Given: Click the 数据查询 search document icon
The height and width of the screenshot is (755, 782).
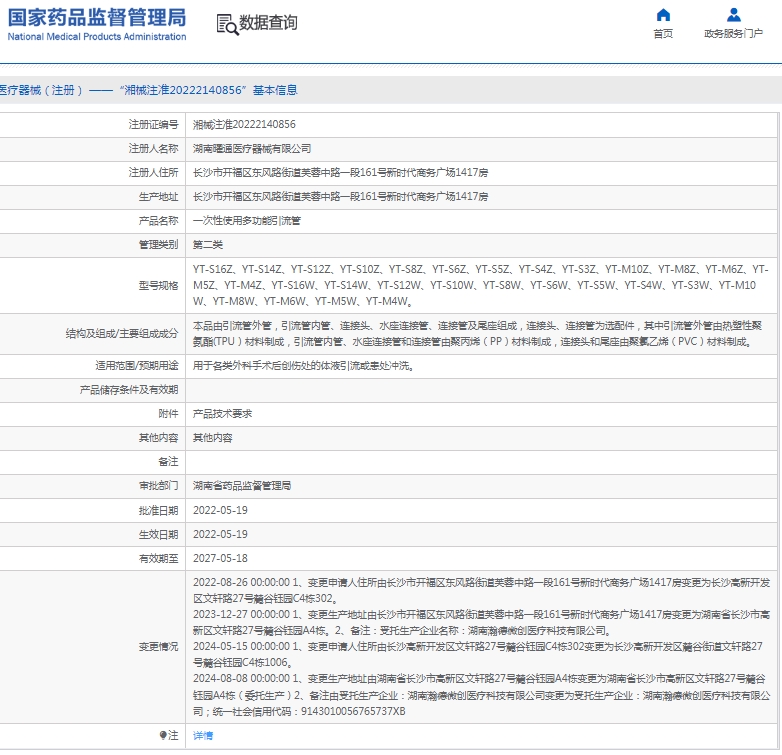Looking at the screenshot, I should click(x=227, y=24).
